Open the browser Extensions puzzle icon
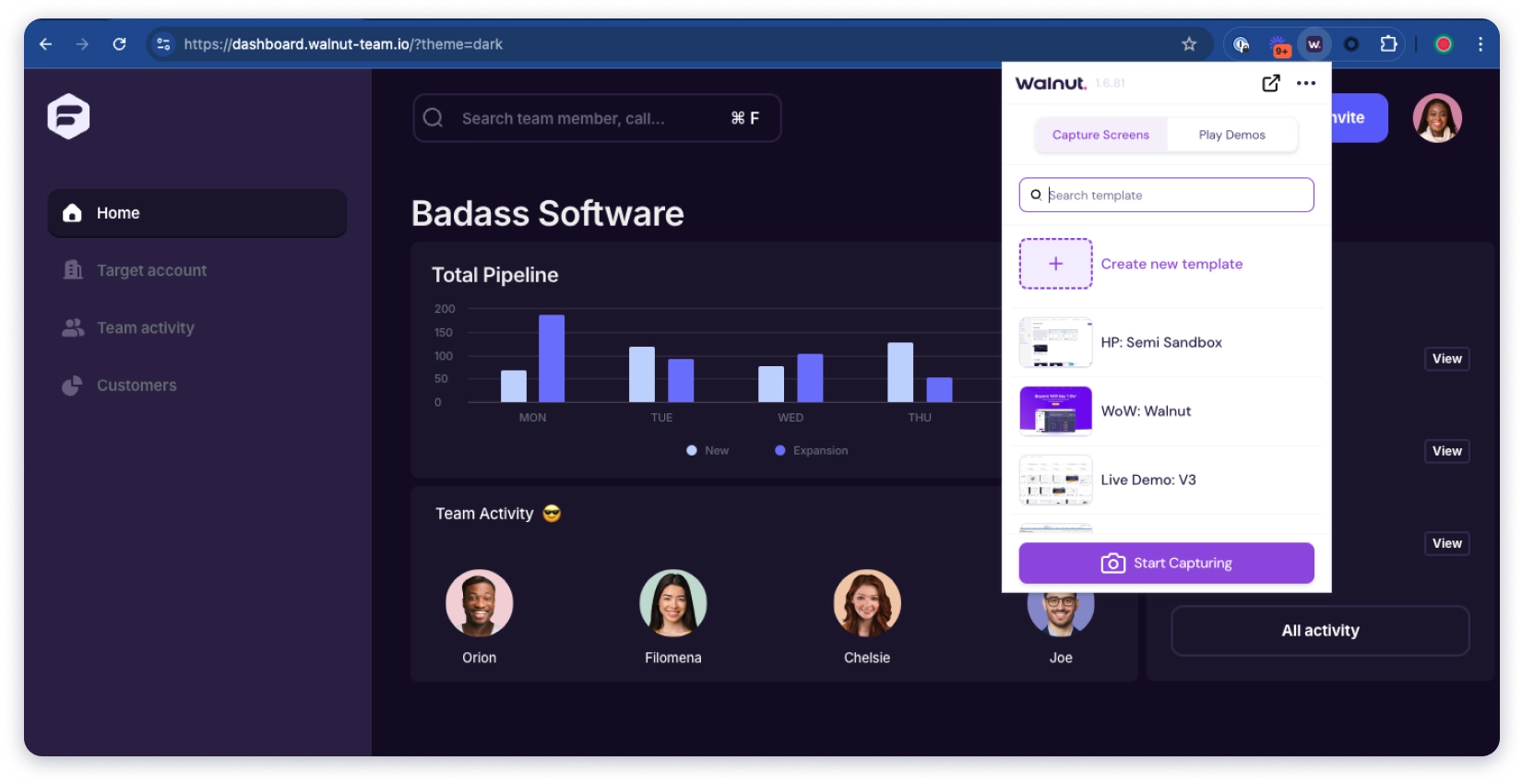 tap(1388, 43)
